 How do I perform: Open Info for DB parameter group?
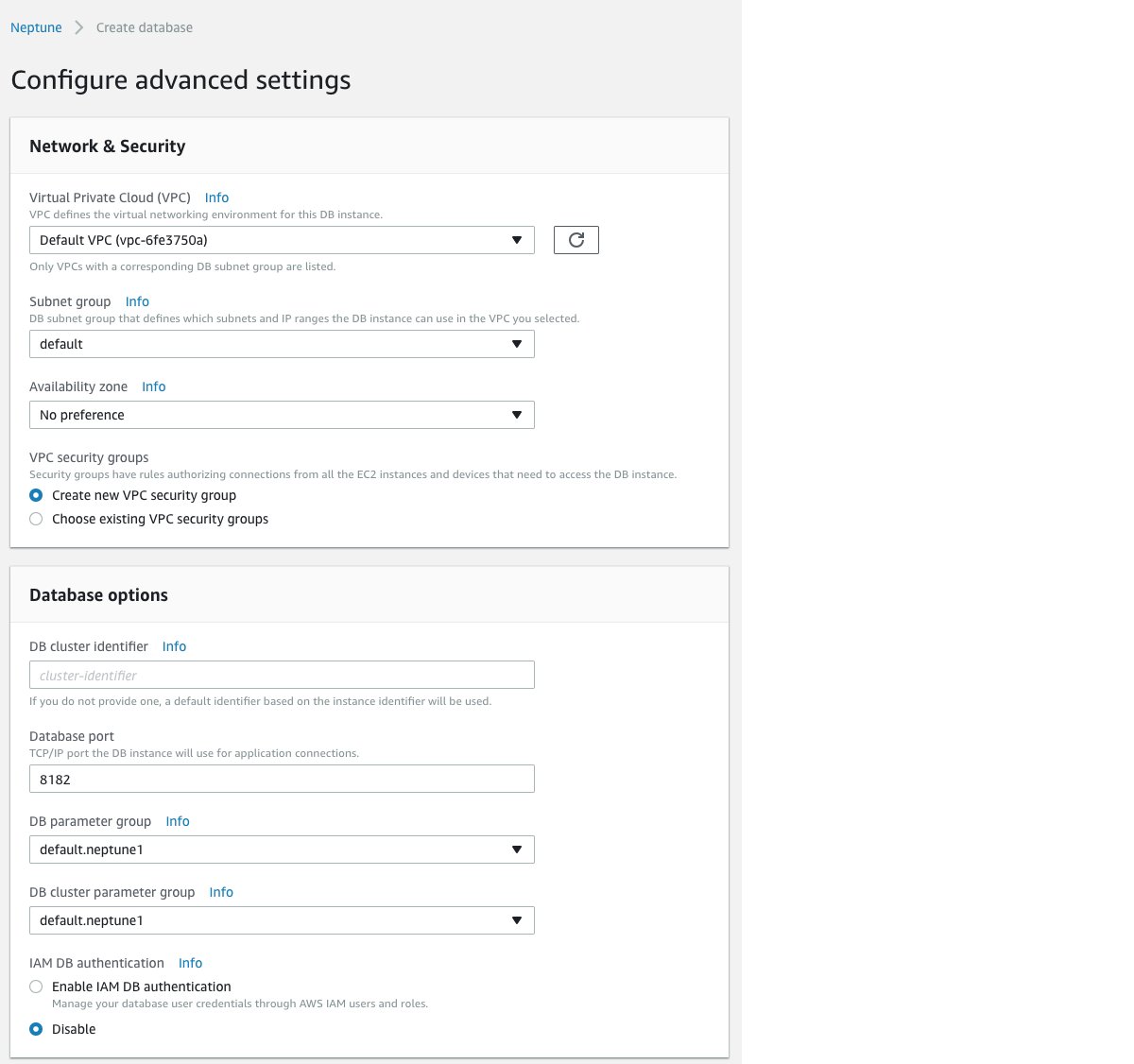point(177,820)
